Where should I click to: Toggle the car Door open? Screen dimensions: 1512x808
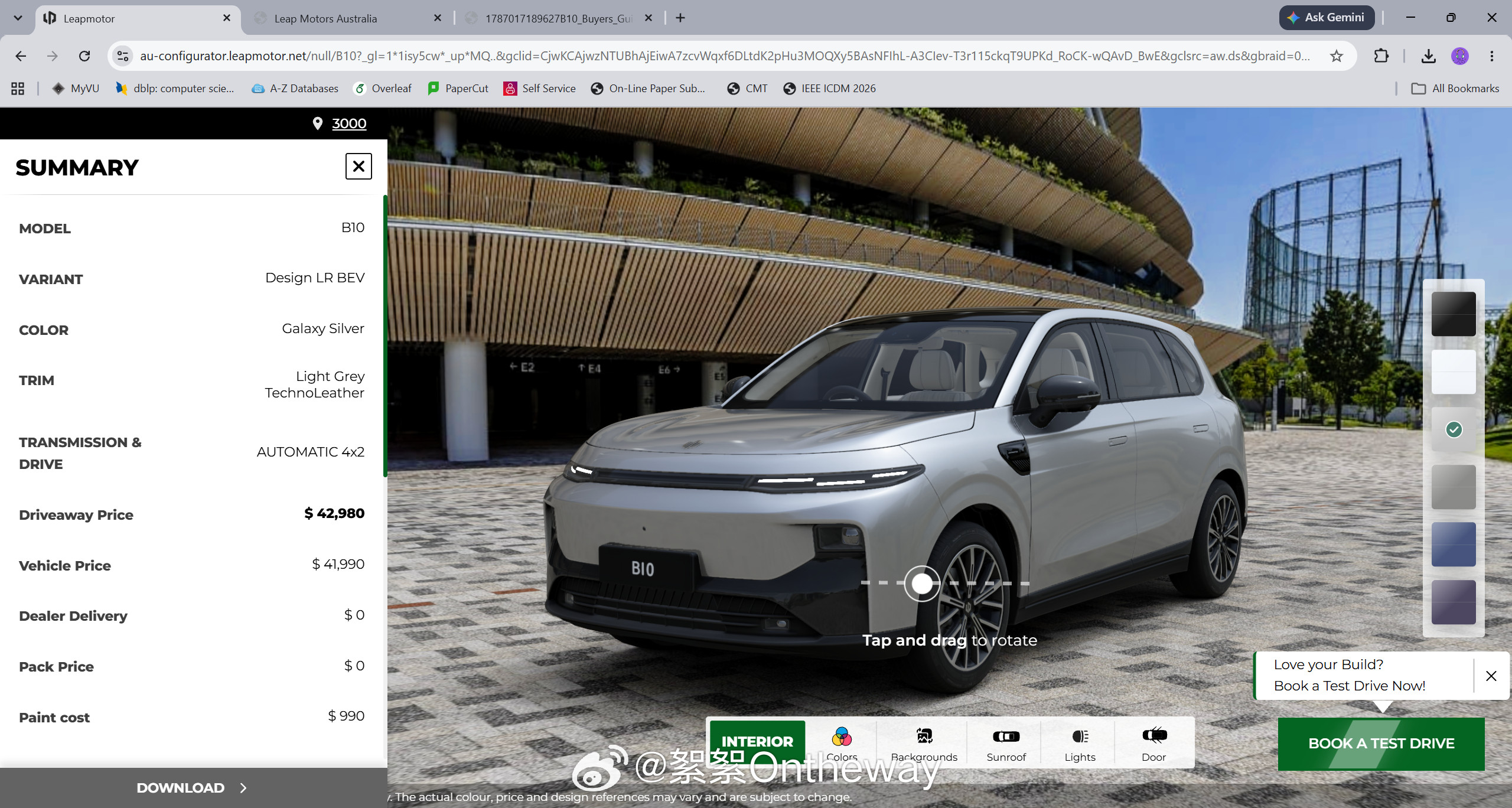coord(1153,743)
